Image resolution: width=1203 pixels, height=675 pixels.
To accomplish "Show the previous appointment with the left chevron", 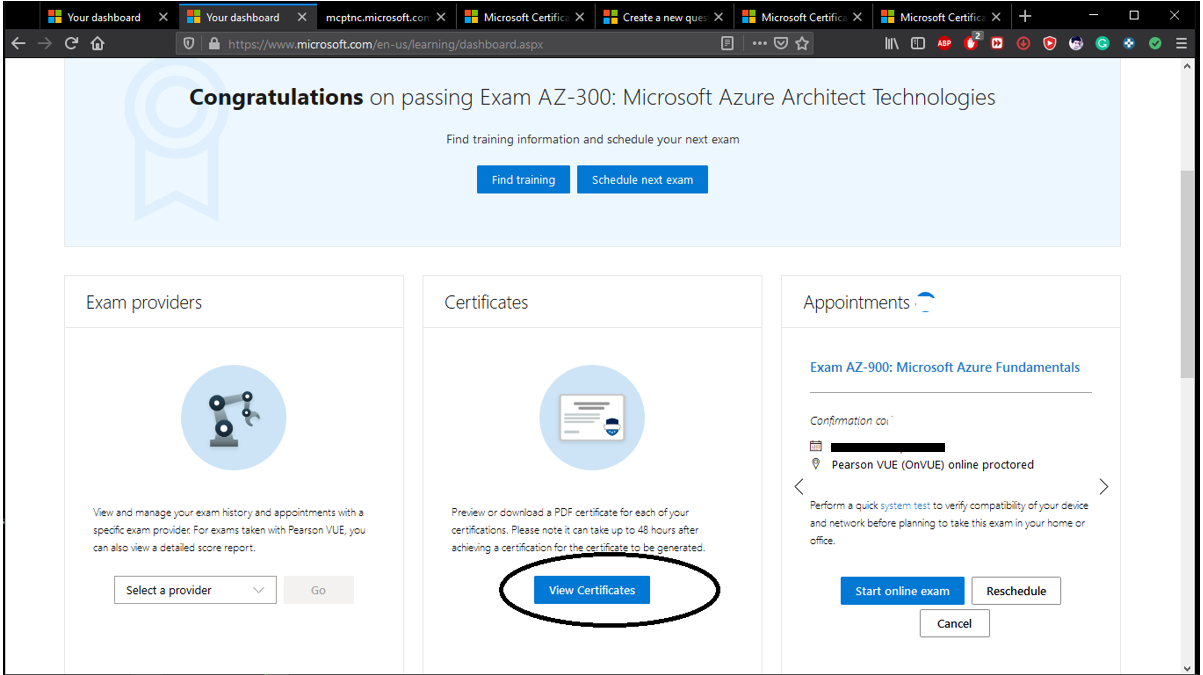I will point(799,487).
